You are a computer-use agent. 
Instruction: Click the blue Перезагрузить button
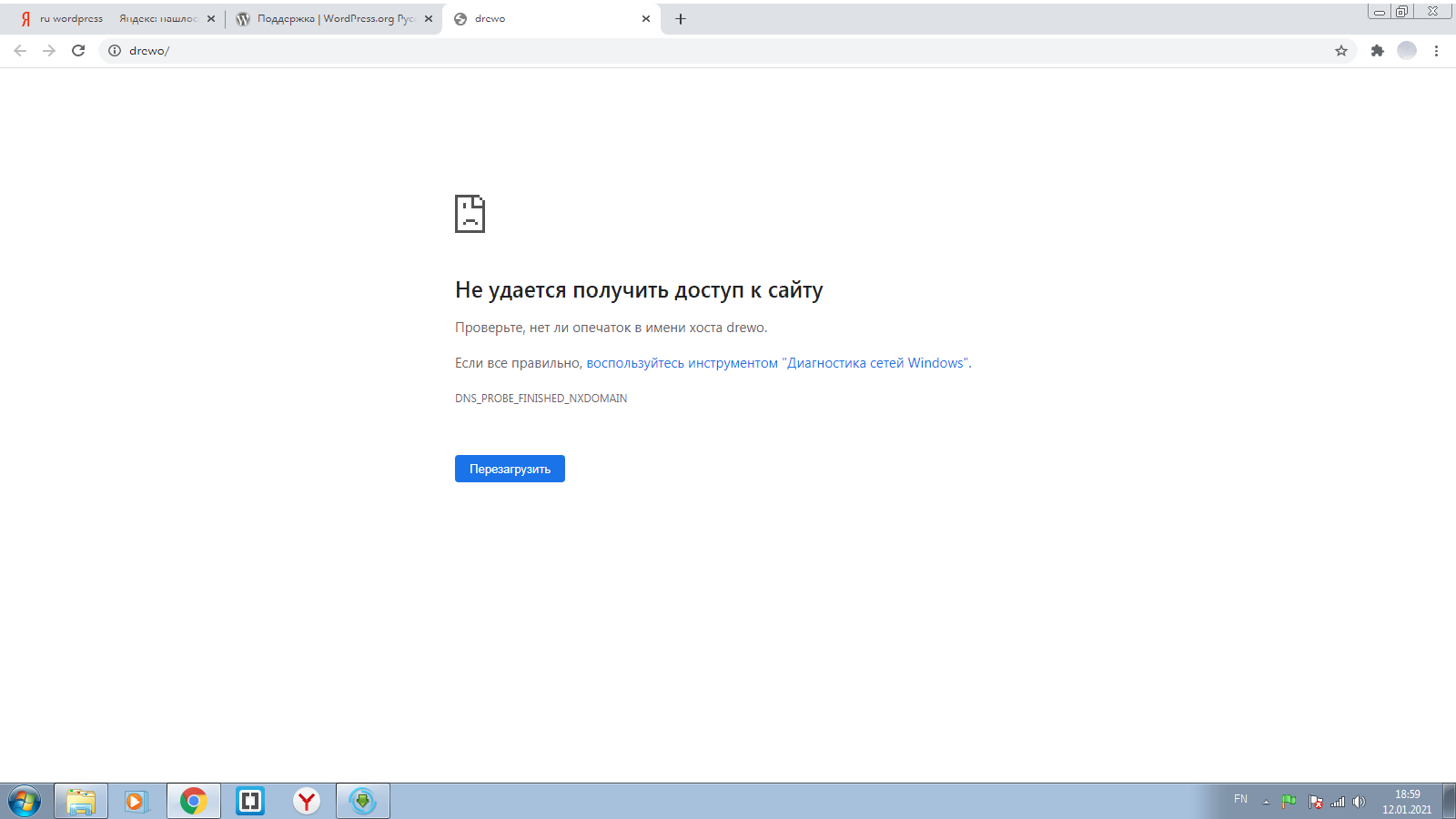[510, 469]
